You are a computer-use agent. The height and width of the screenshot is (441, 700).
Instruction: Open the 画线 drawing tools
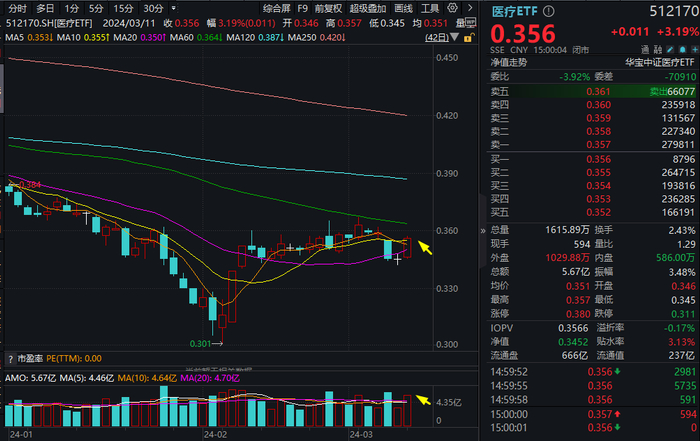pos(404,8)
